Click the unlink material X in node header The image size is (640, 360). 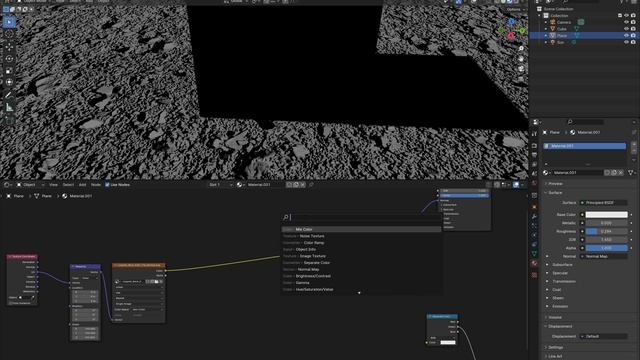302,184
